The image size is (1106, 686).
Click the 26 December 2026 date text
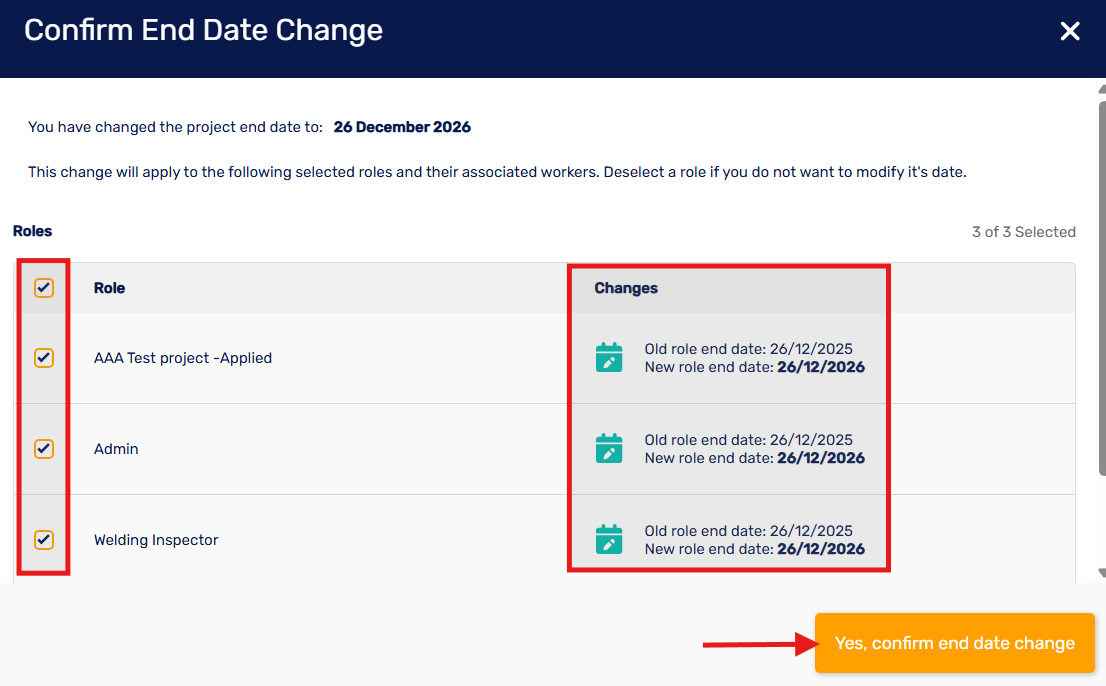[x=402, y=127]
